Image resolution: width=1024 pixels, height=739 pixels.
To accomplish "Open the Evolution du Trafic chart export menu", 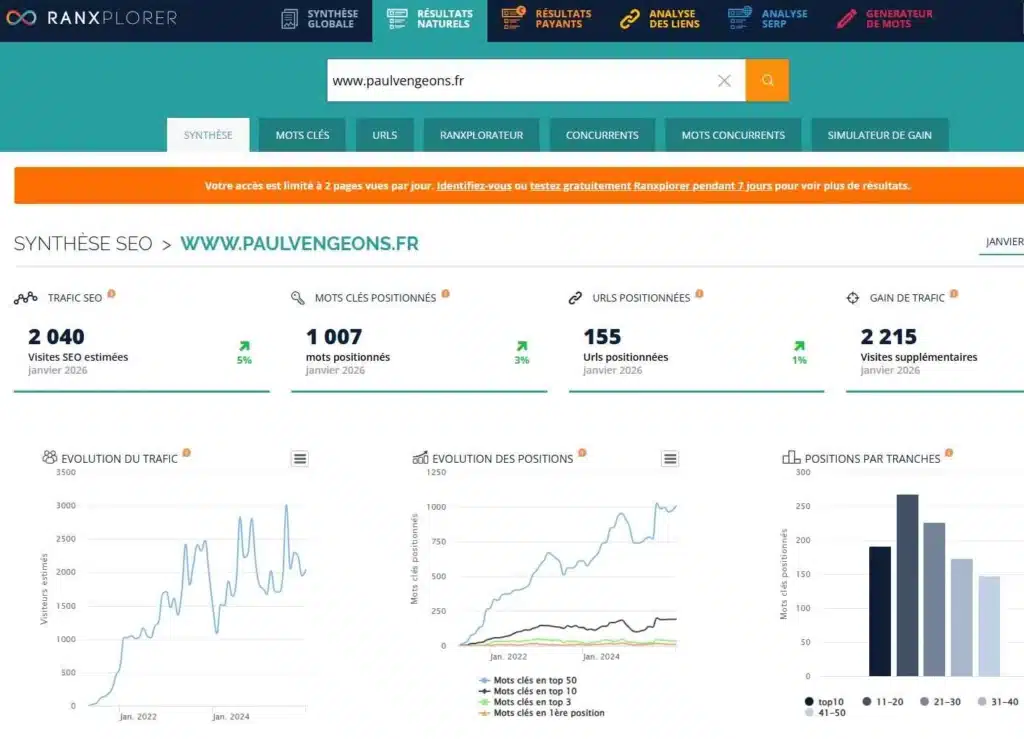I will click(298, 458).
